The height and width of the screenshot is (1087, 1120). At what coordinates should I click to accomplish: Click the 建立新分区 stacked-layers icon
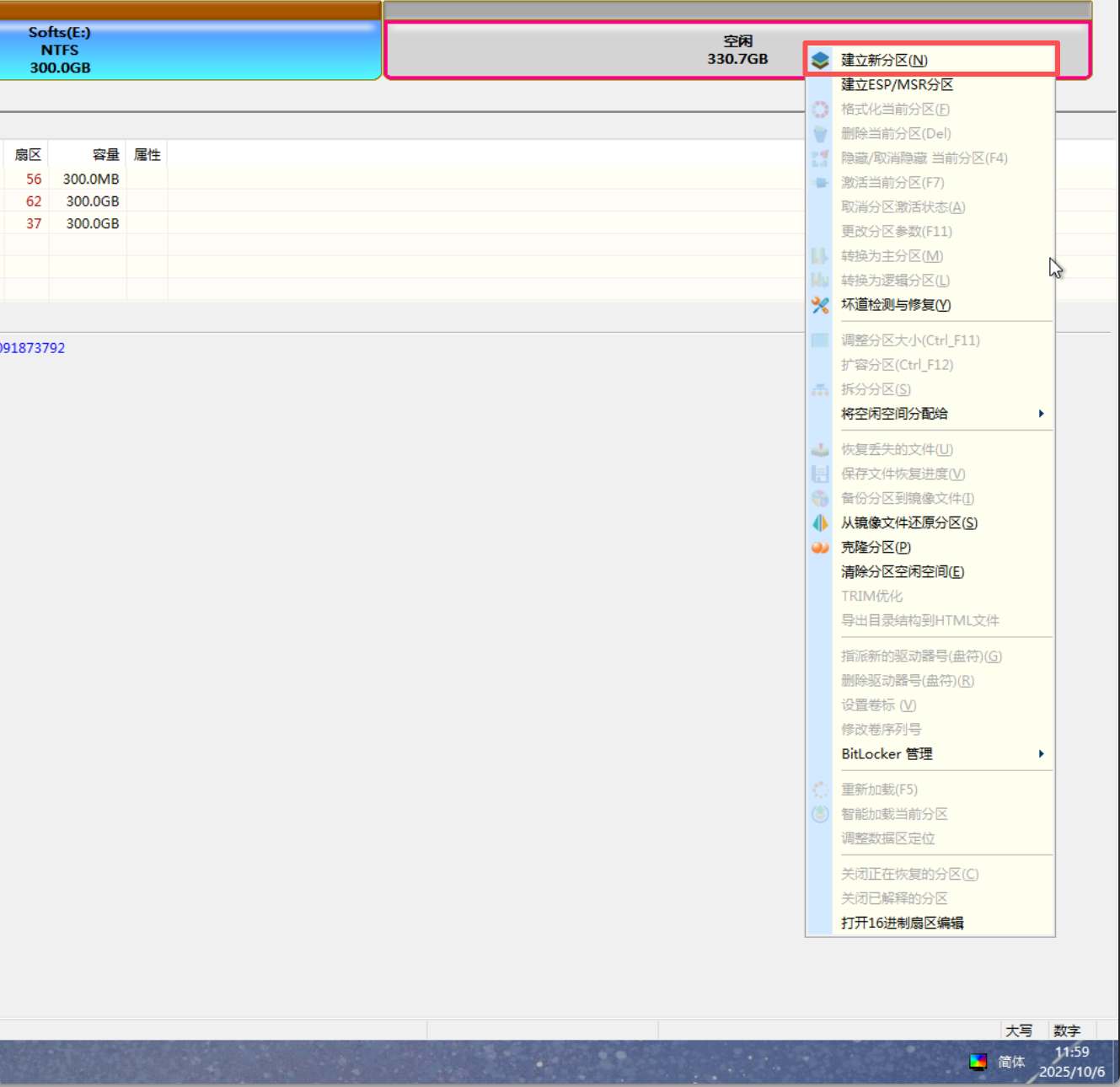tap(819, 59)
